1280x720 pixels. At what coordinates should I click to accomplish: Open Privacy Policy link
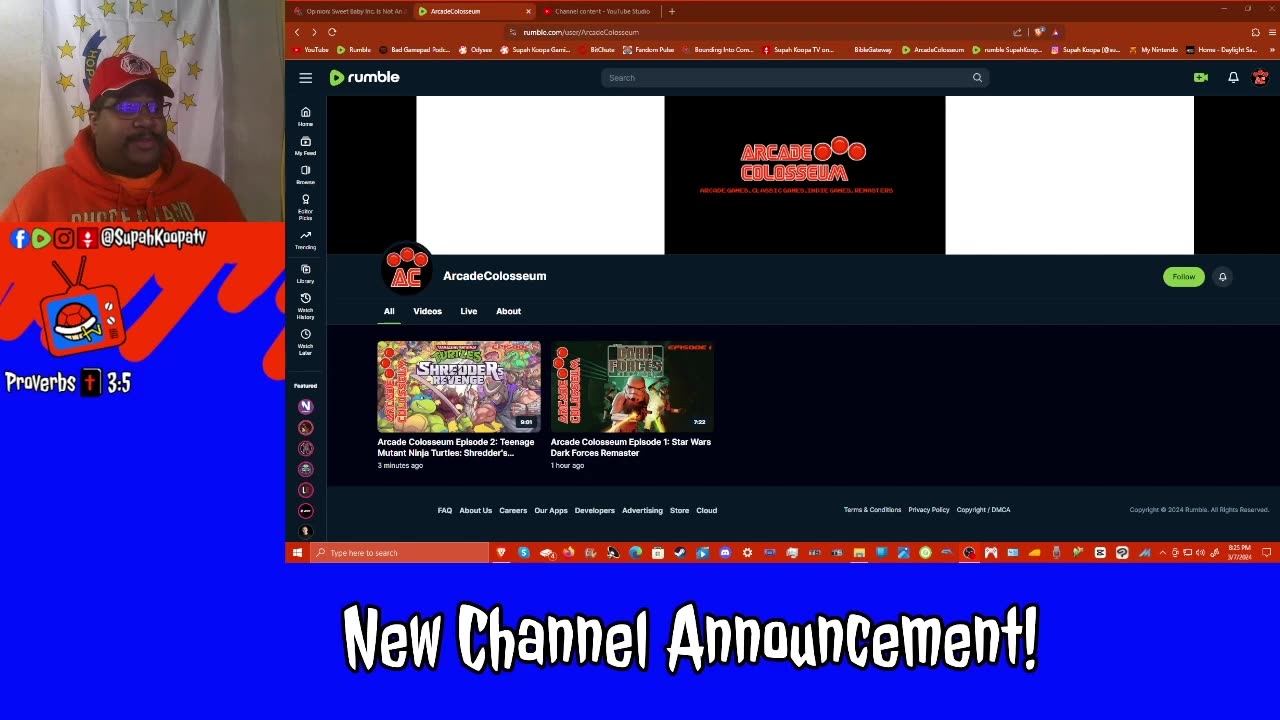929,510
